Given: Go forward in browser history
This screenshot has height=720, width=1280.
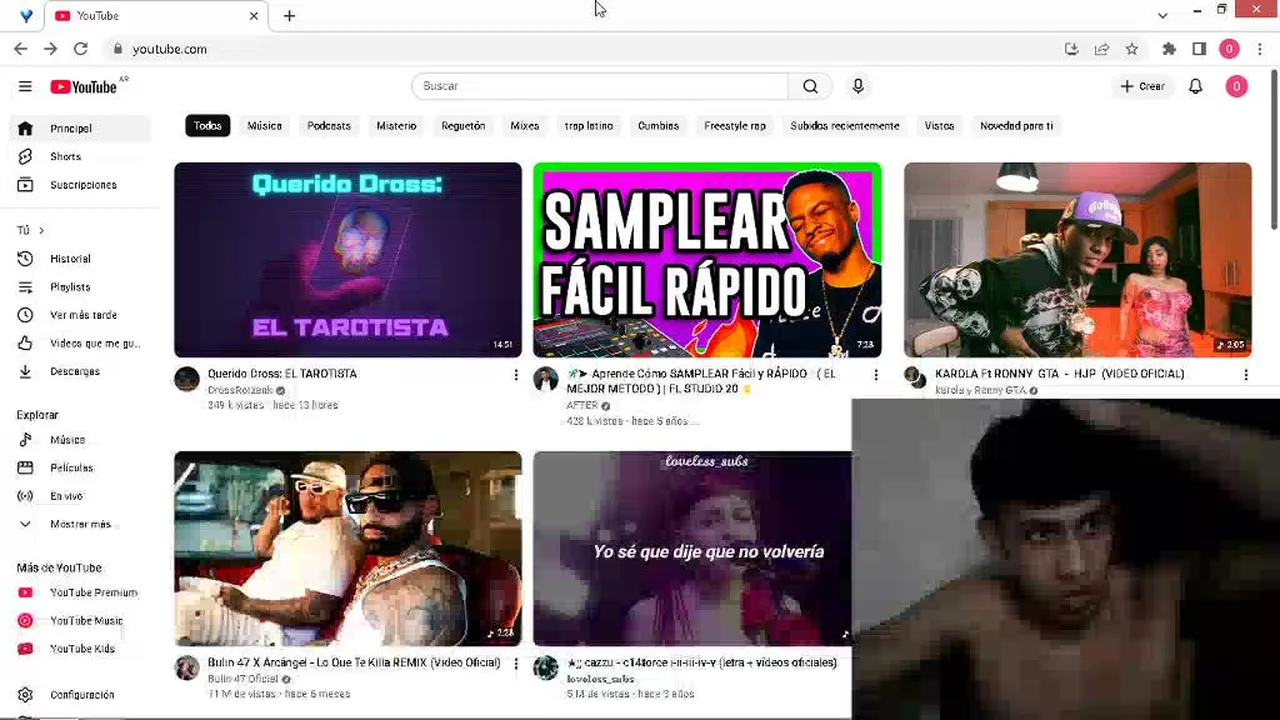Looking at the screenshot, I should click(x=50, y=48).
